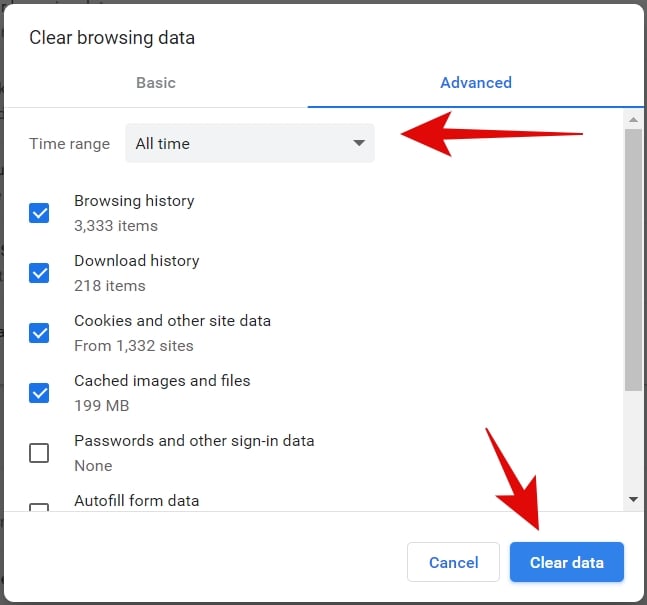Click the Passwords and other sign-in data label
This screenshot has height=605, width=647.
194,441
